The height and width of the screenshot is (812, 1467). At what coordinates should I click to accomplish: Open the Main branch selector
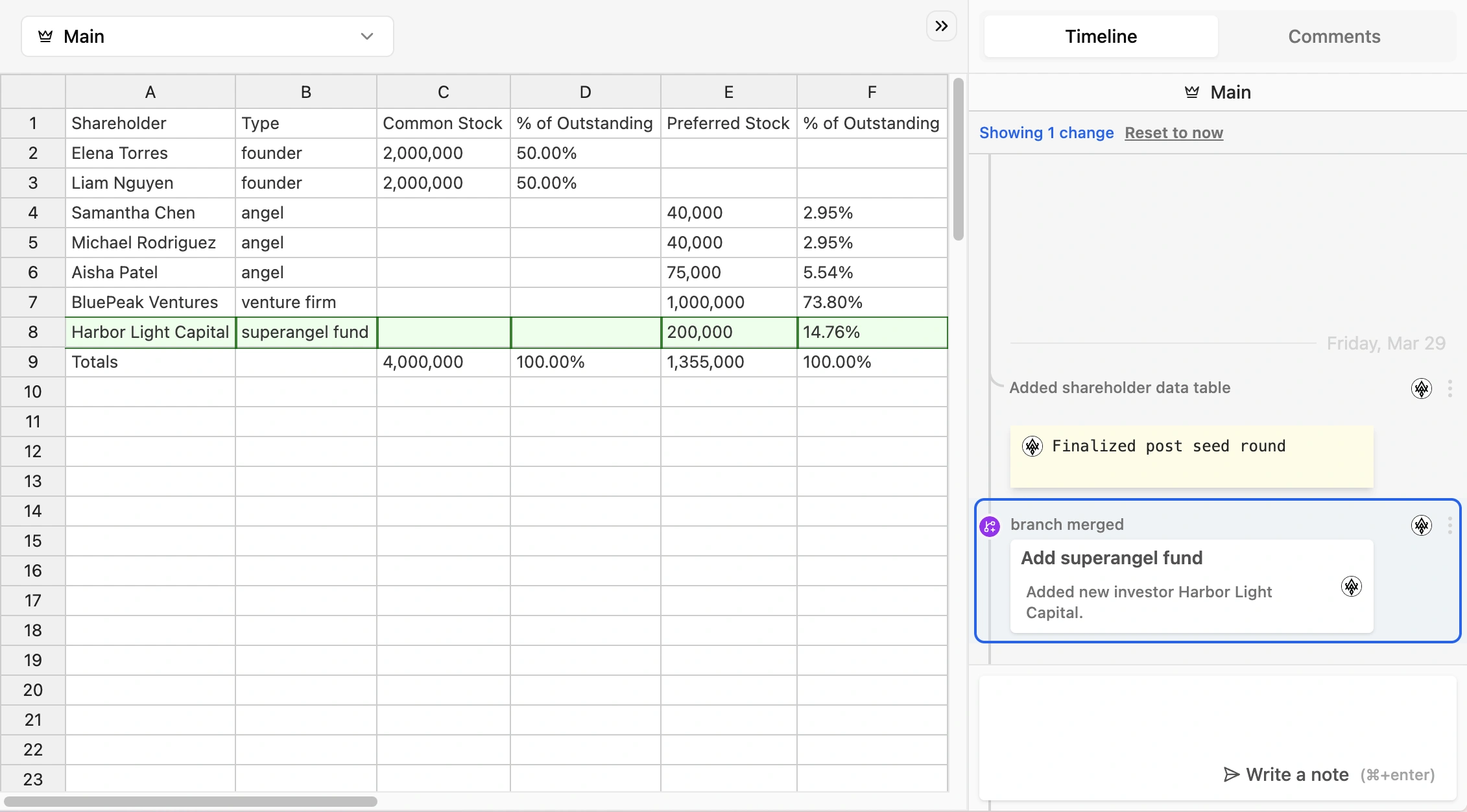click(x=207, y=36)
